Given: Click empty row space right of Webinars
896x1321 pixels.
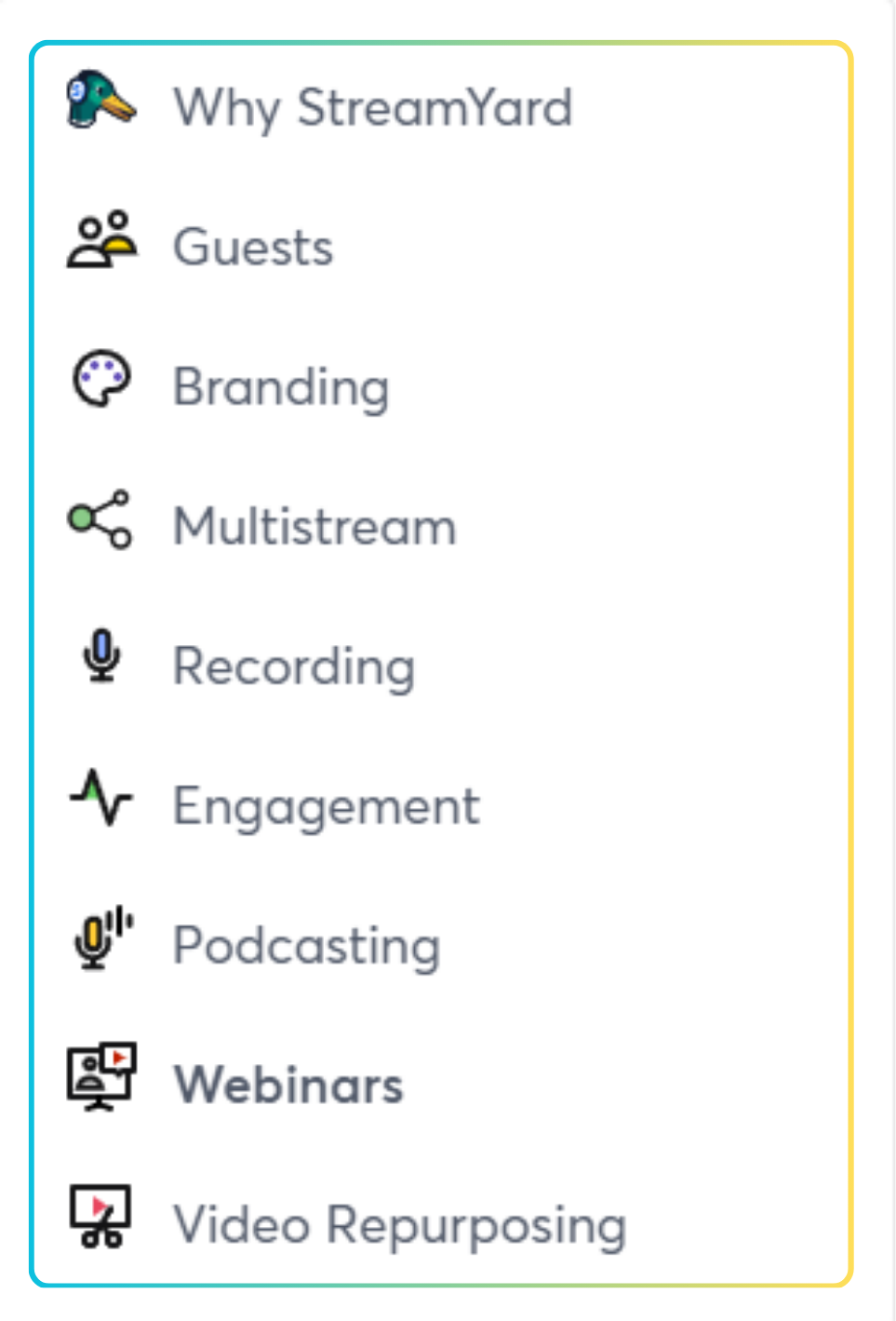Looking at the screenshot, I should (x=633, y=1085).
